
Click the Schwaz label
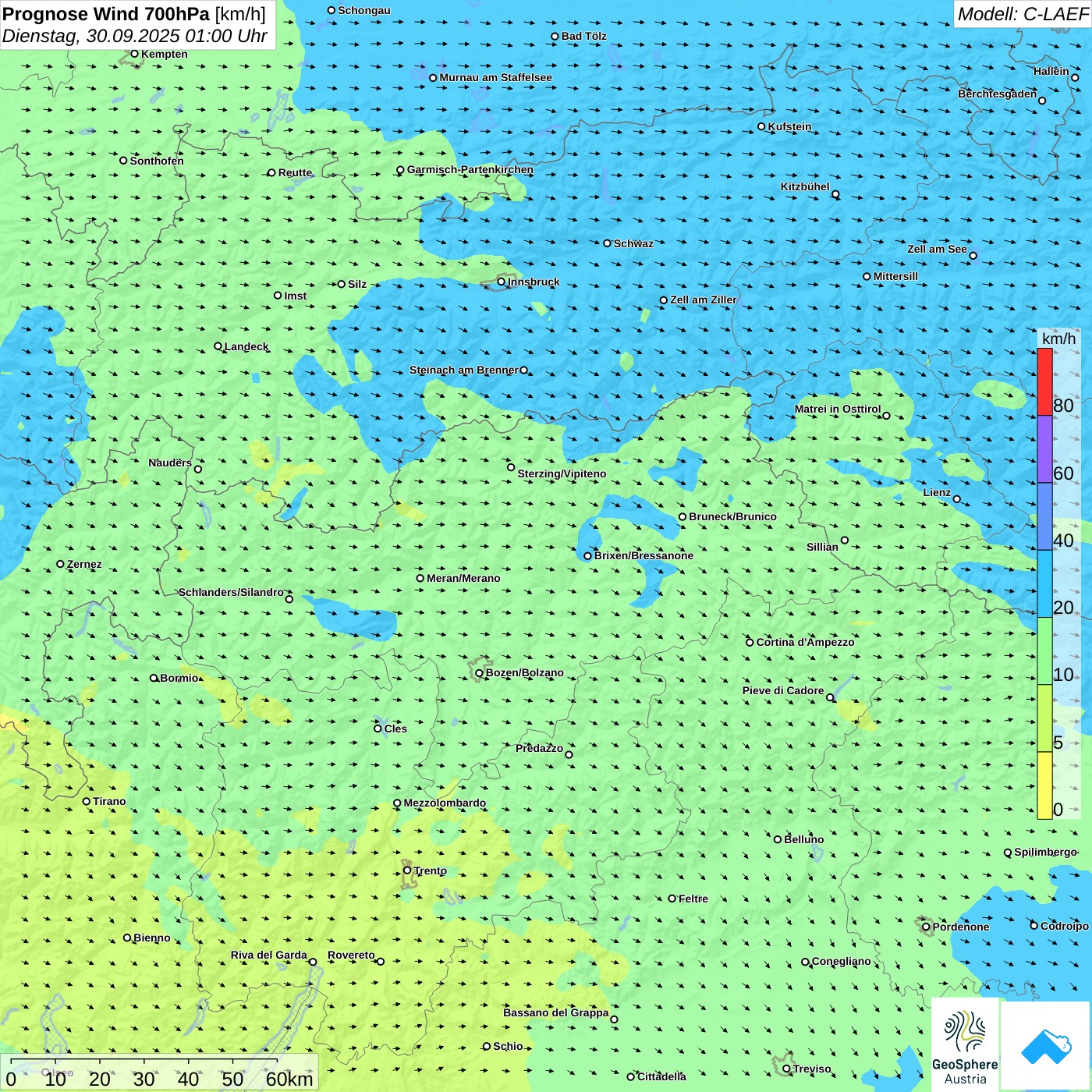tap(633, 243)
